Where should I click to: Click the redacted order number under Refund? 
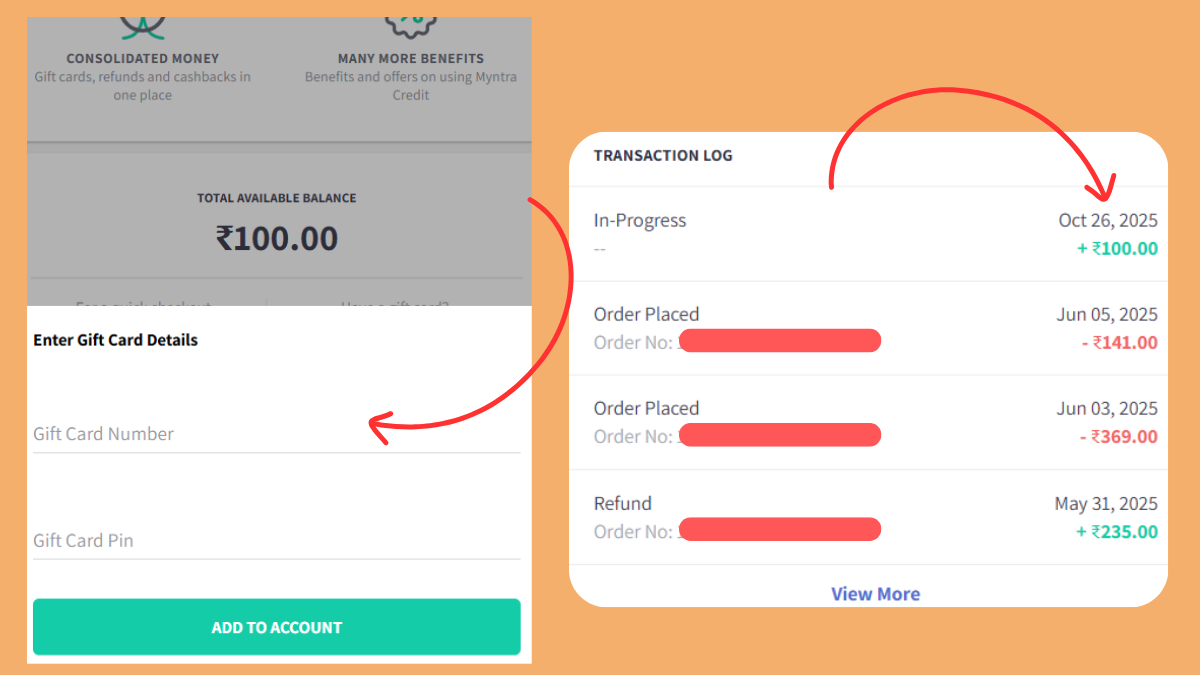[x=779, y=529]
